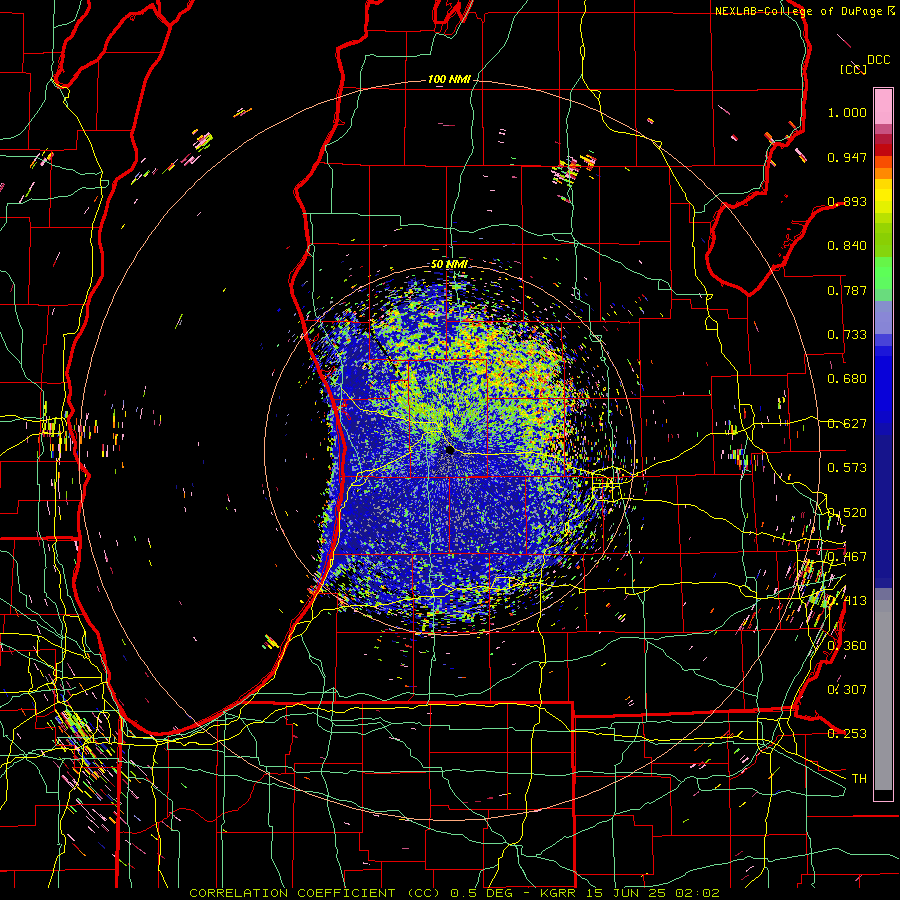This screenshot has width=900, height=900.
Task: Pick the red segment of the color bar
Action: click(x=883, y=149)
